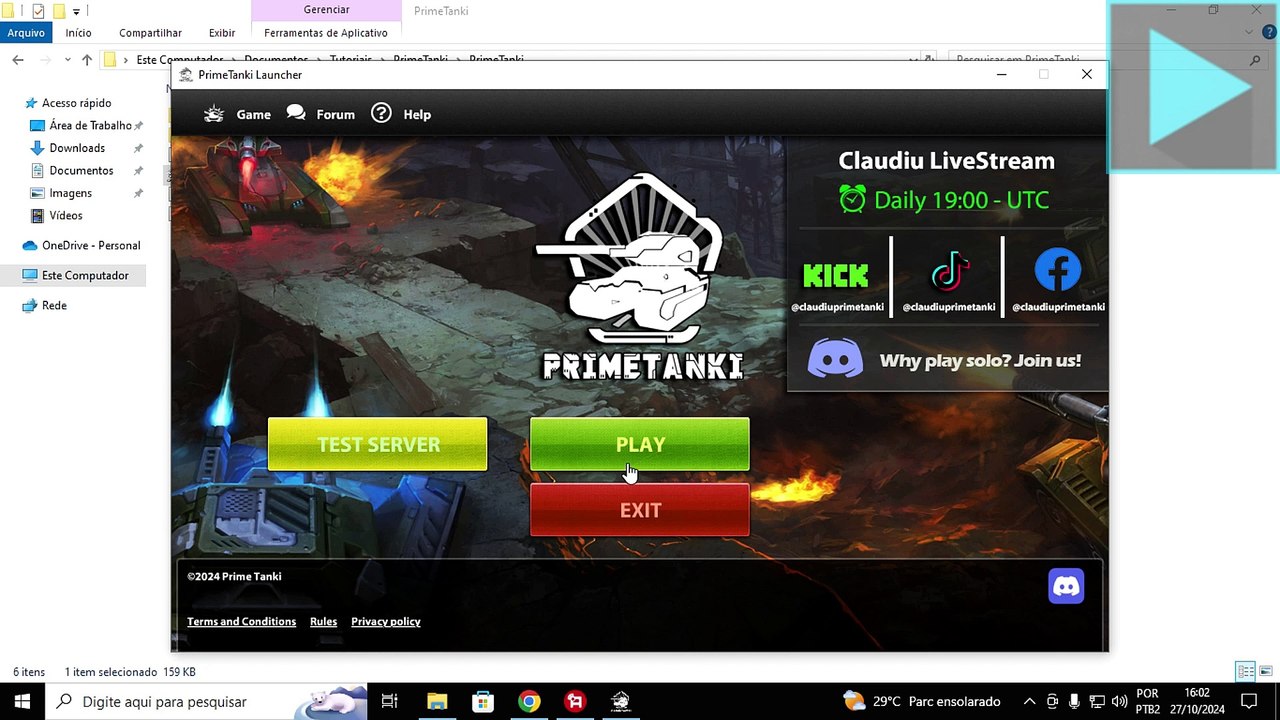Open Imagens in sidebar

(70, 193)
